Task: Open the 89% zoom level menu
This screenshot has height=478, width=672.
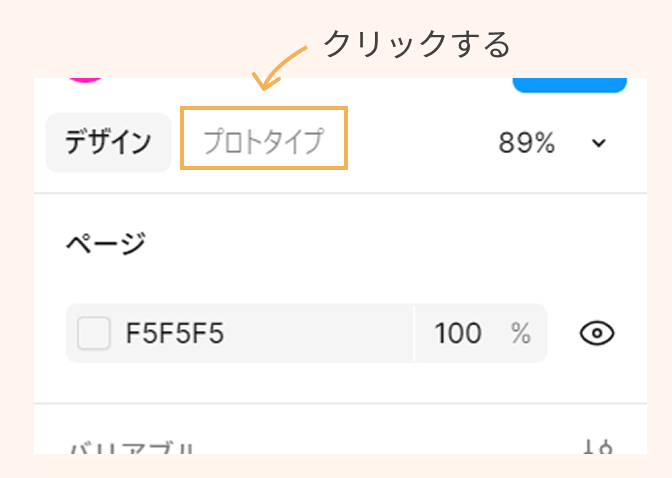Action: [x=527, y=143]
